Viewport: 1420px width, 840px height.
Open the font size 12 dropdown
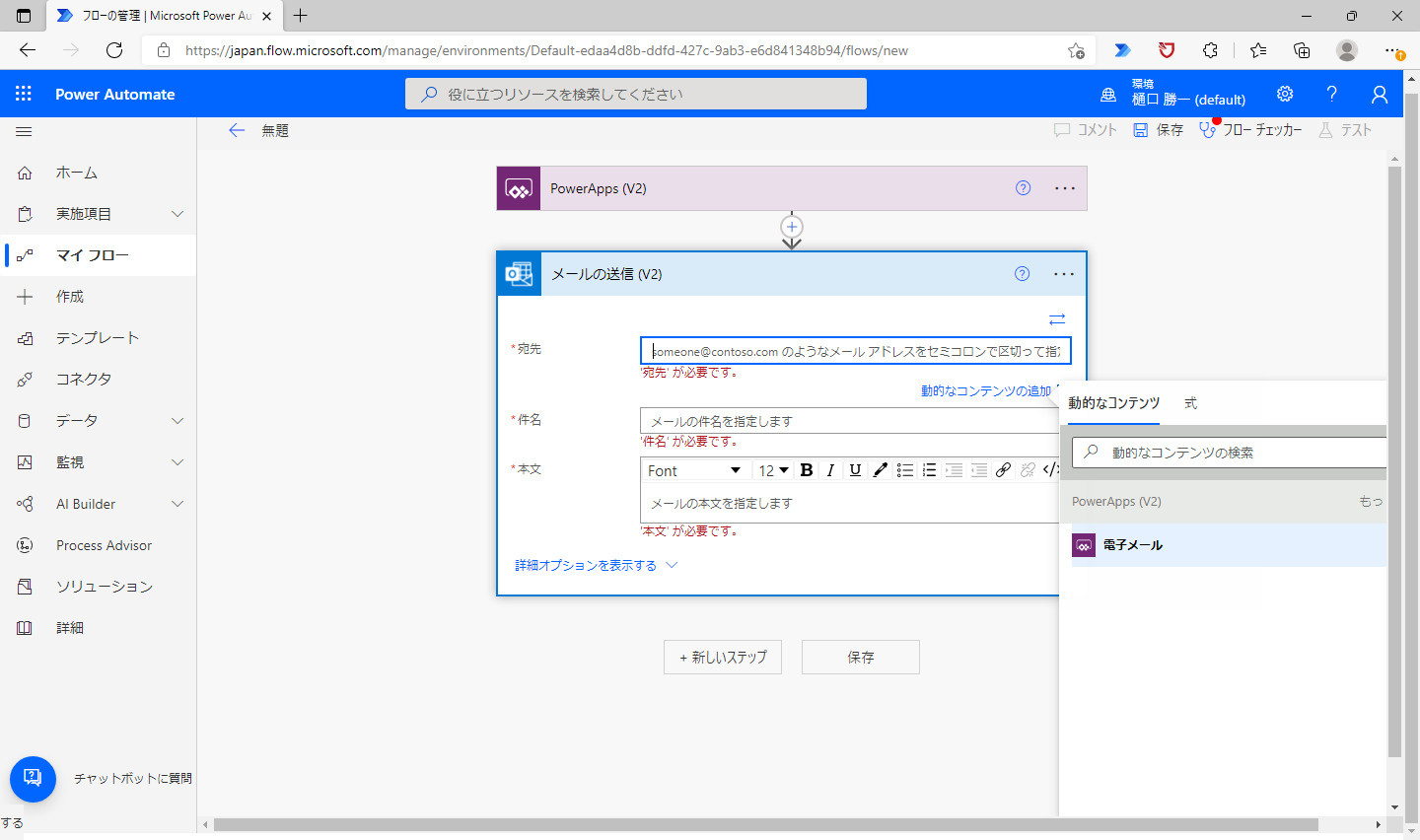coord(773,470)
